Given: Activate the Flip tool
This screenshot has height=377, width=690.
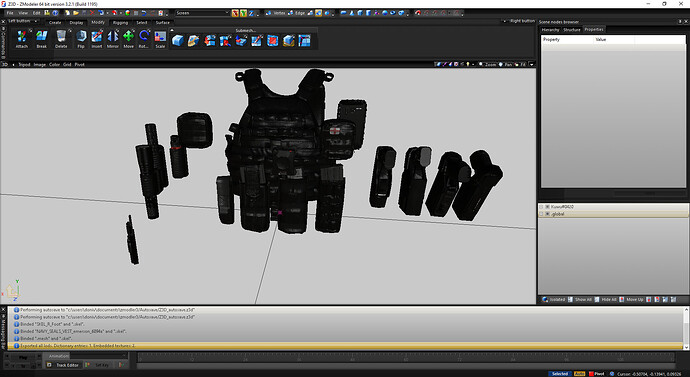Looking at the screenshot, I should tap(81, 39).
